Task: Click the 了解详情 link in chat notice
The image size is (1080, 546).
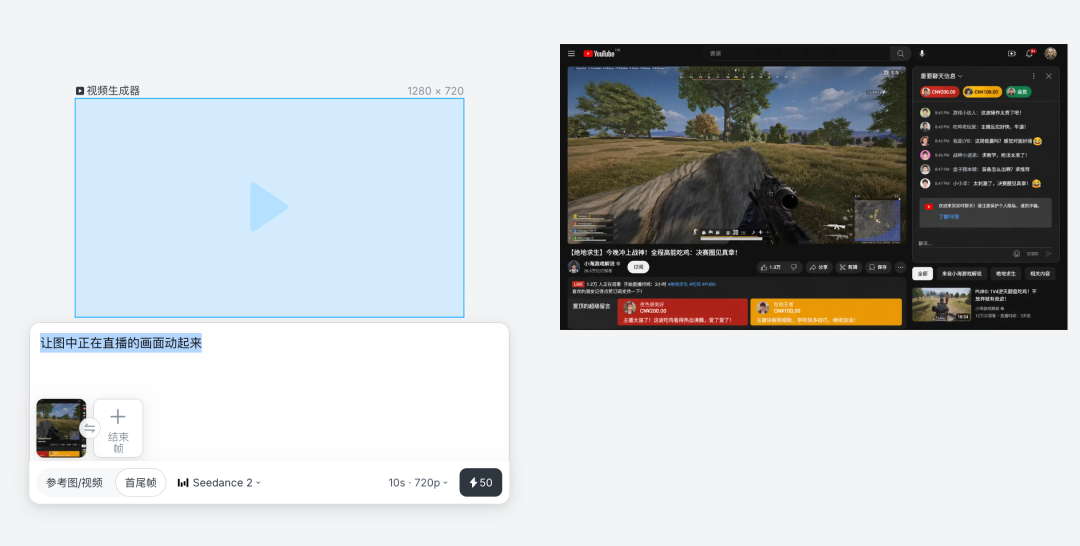Action: [948, 217]
